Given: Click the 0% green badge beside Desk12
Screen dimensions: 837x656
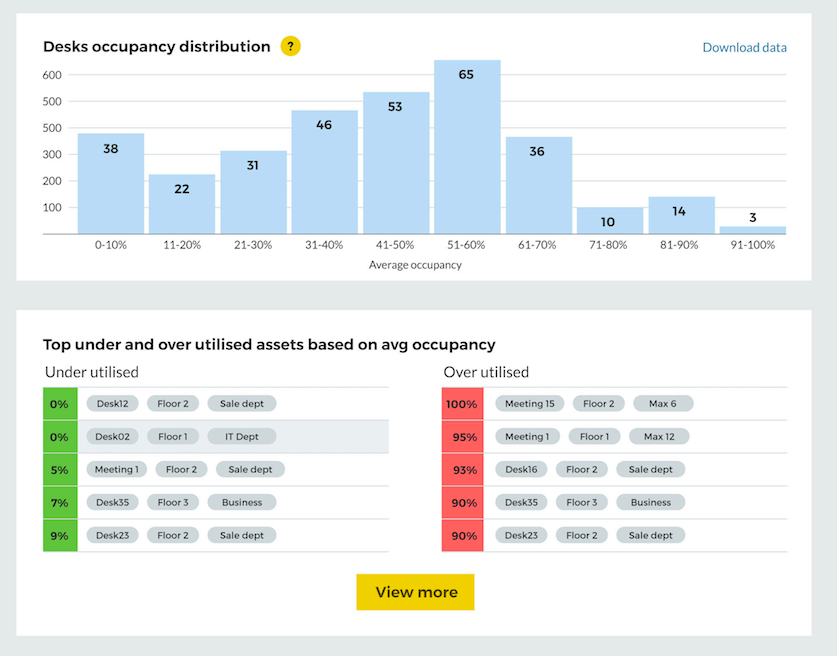Looking at the screenshot, I should click(x=58, y=403).
